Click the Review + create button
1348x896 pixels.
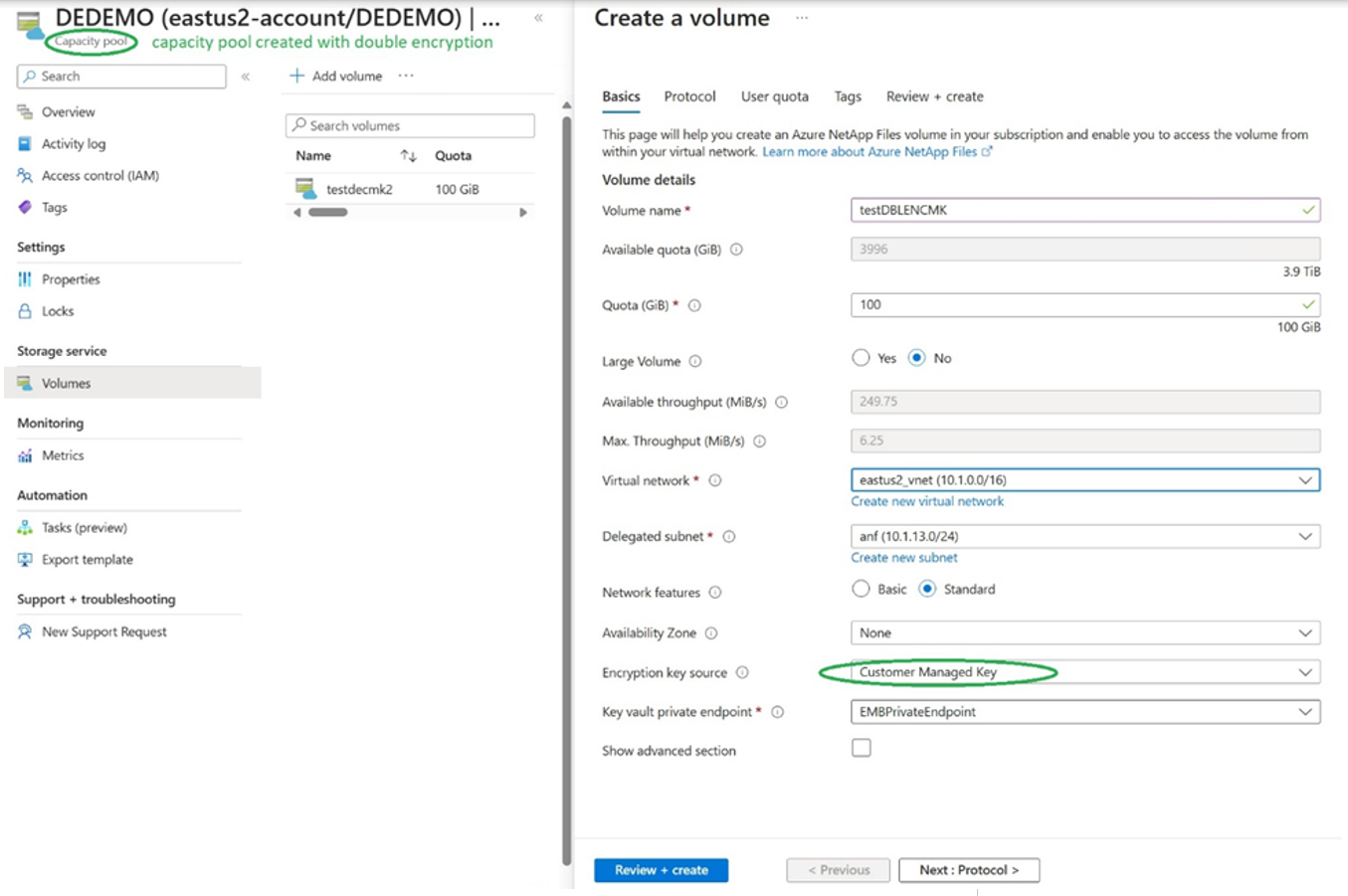point(662,870)
